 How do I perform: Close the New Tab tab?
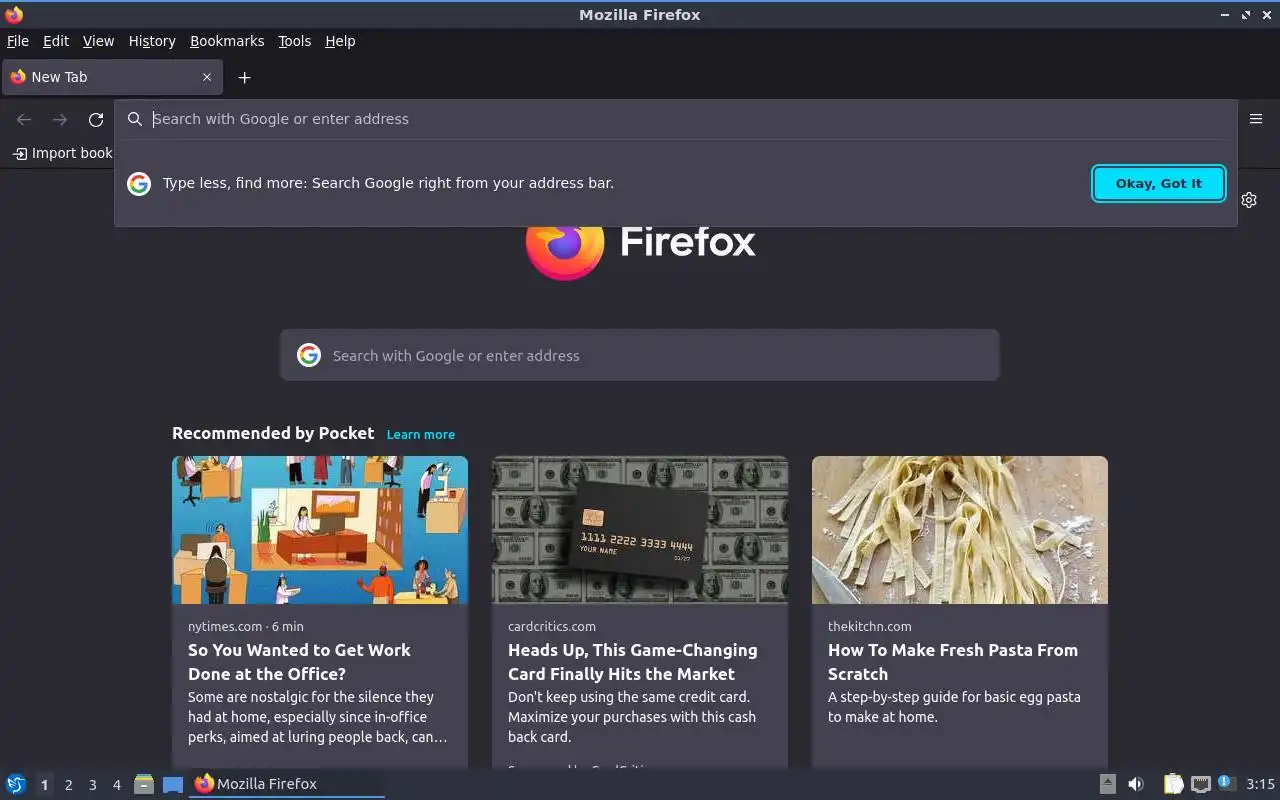(207, 77)
